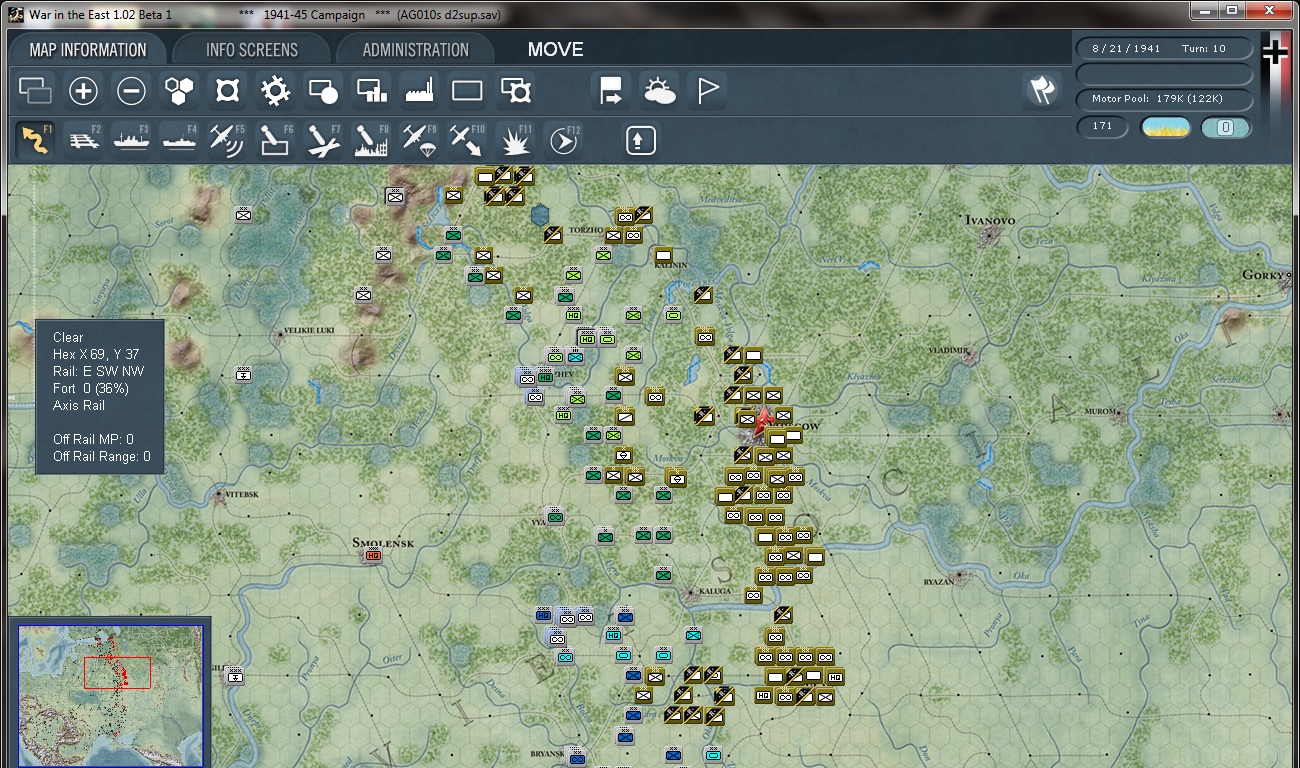The height and width of the screenshot is (768, 1300).
Task: Click the Vitebsk city label
Action: (241, 494)
